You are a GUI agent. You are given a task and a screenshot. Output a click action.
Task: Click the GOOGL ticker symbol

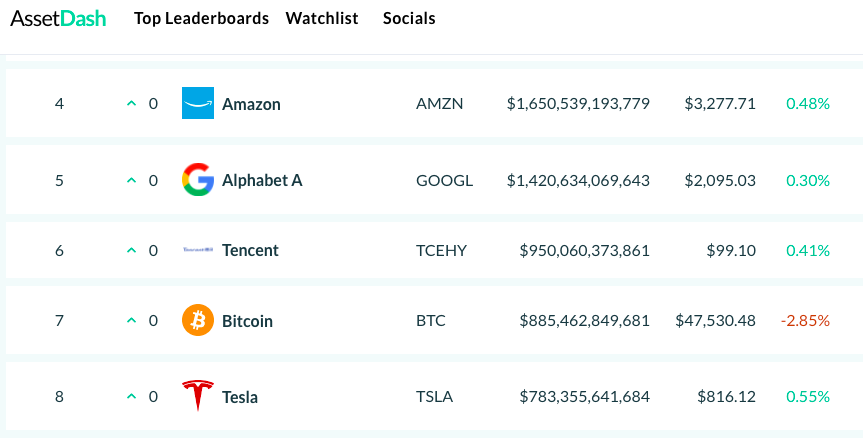(x=444, y=181)
